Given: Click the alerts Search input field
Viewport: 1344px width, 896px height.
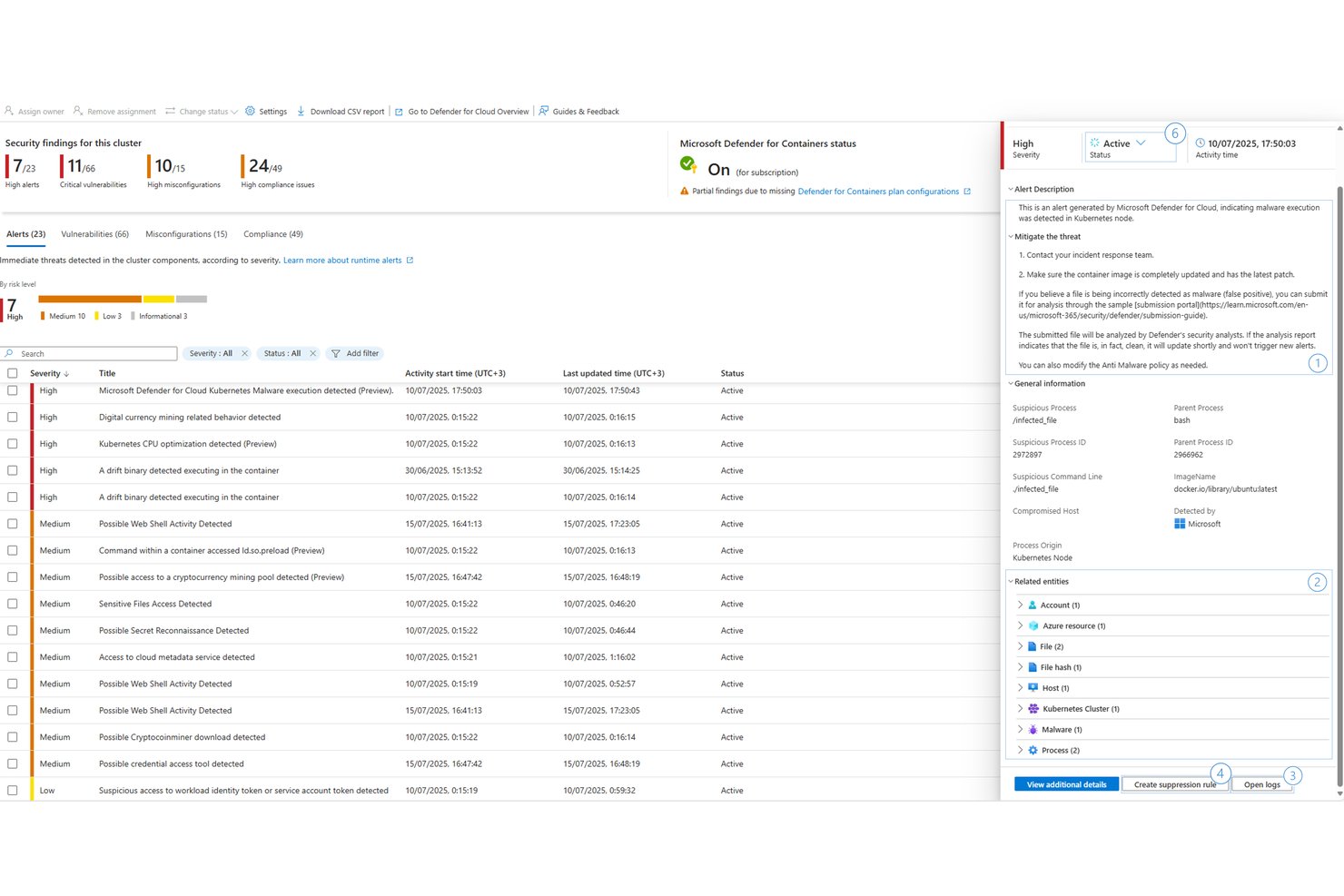Looking at the screenshot, I should [89, 353].
